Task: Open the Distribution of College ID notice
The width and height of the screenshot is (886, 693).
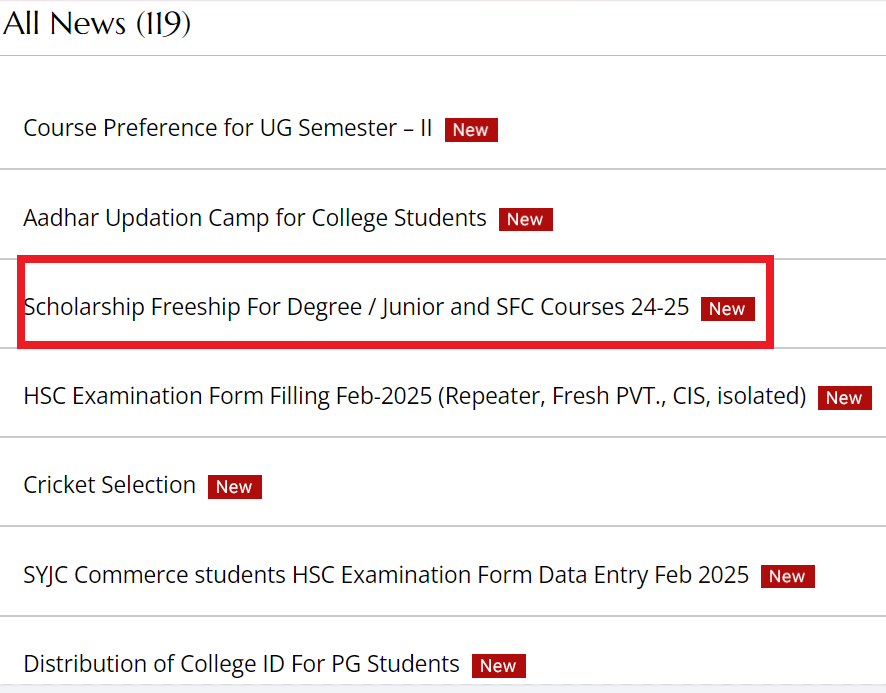Action: (x=240, y=664)
